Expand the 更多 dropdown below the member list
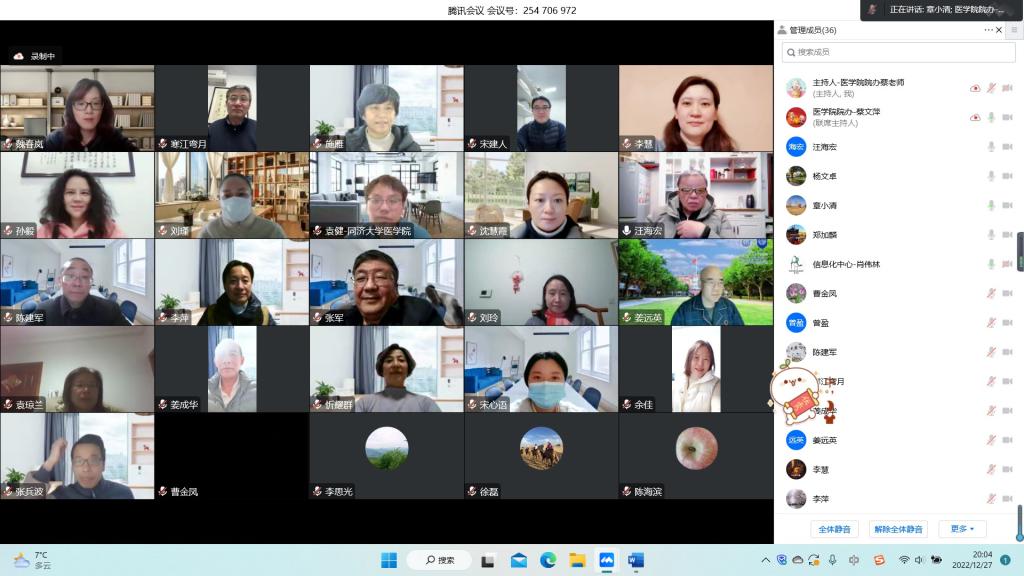 click(963, 529)
